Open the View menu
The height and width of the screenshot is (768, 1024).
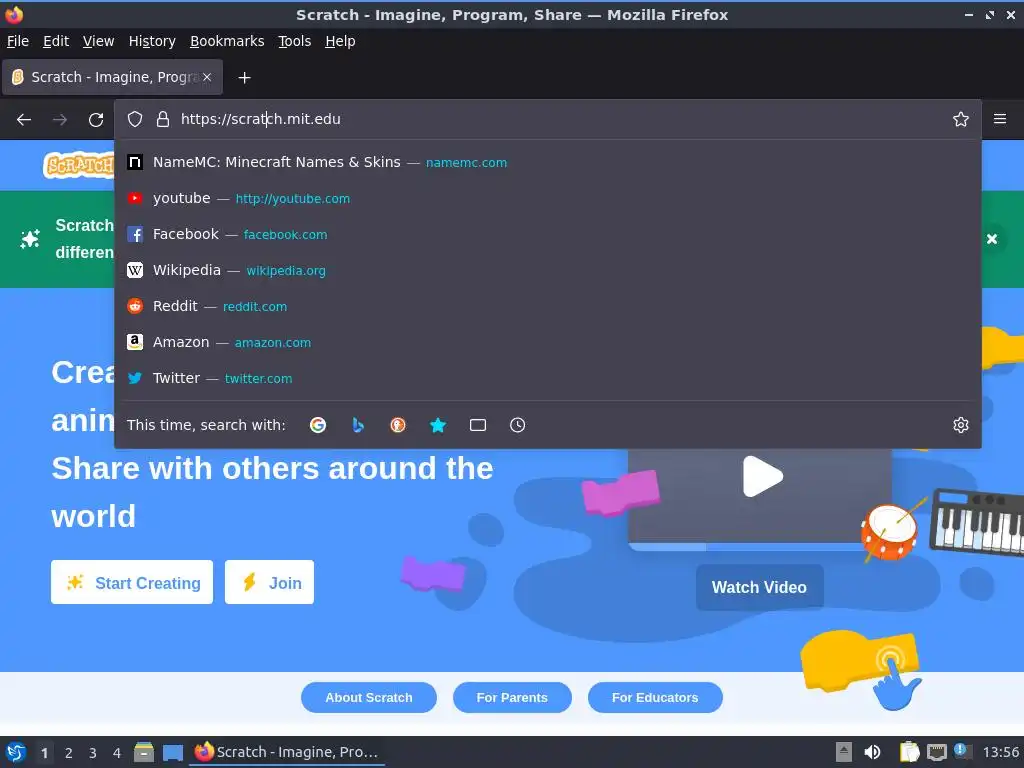tap(98, 41)
